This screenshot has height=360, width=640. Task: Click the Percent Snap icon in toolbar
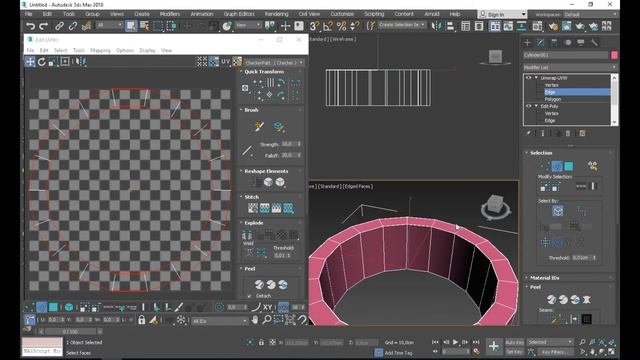point(342,26)
